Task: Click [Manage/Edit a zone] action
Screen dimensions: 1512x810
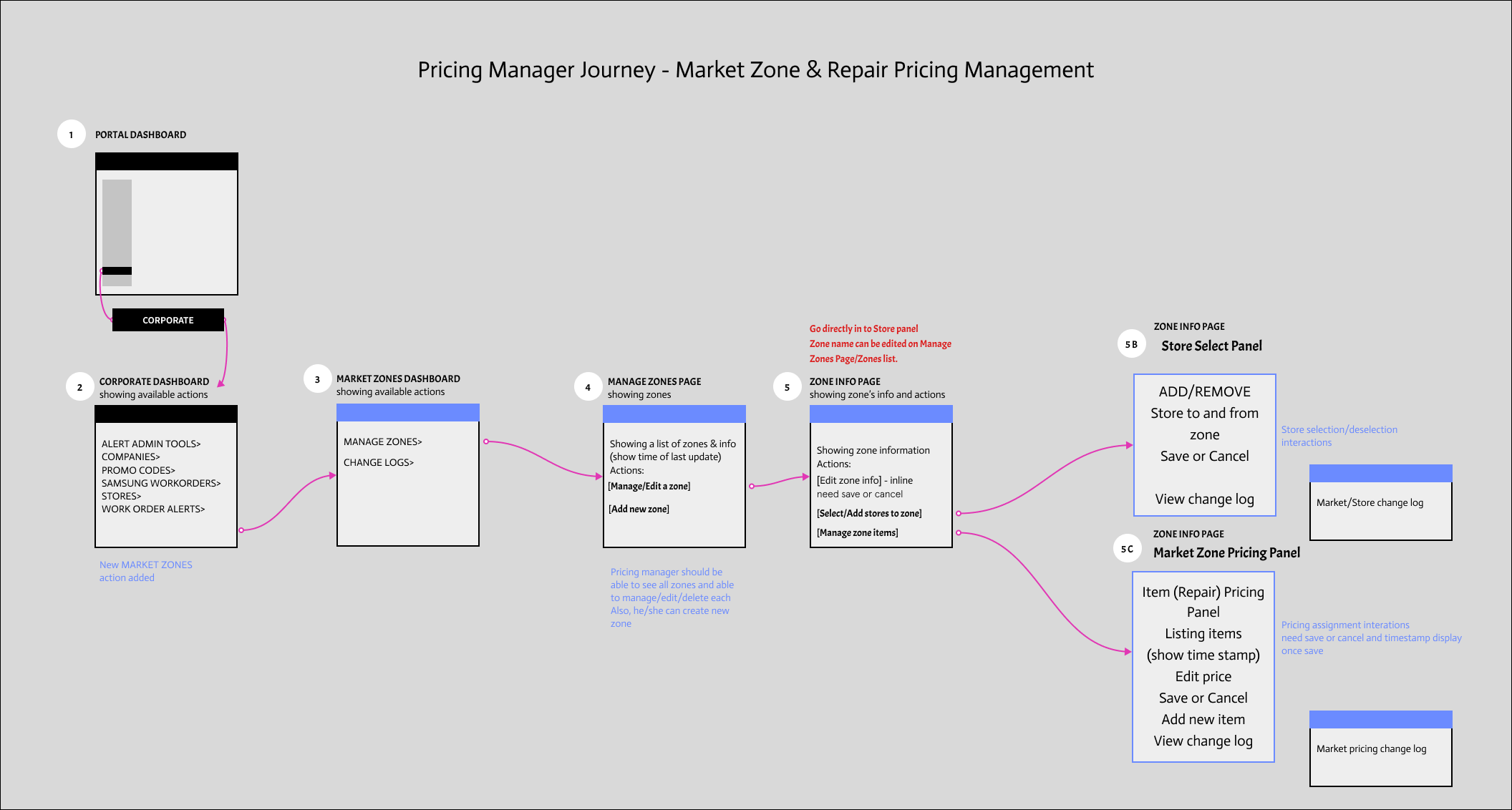Action: [649, 486]
